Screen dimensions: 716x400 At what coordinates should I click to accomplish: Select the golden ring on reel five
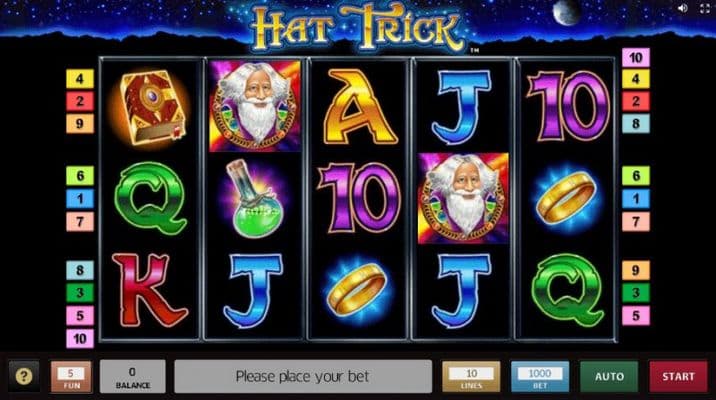point(566,198)
